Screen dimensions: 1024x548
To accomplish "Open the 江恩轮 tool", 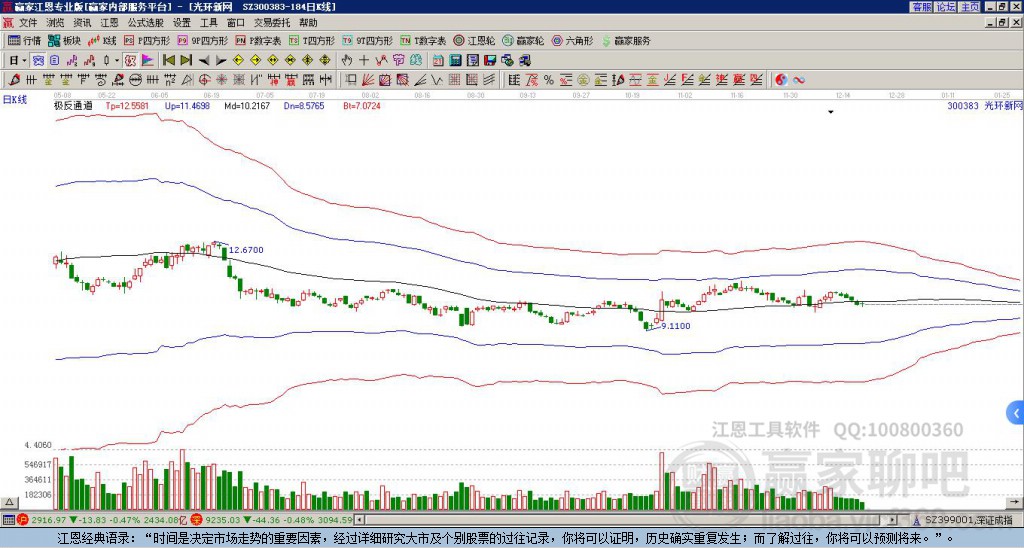I will 475,40.
